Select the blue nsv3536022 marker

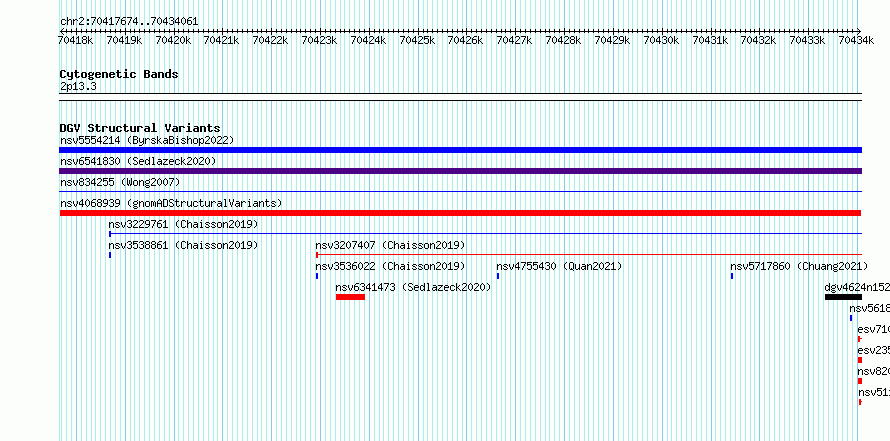click(317, 276)
